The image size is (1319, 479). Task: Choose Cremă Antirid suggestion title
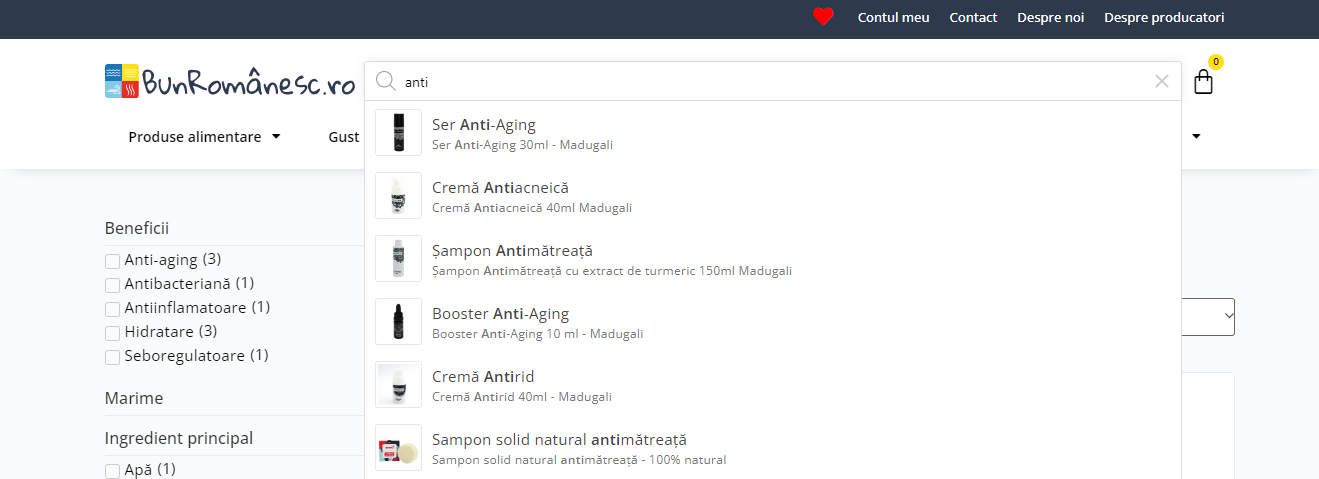(483, 377)
